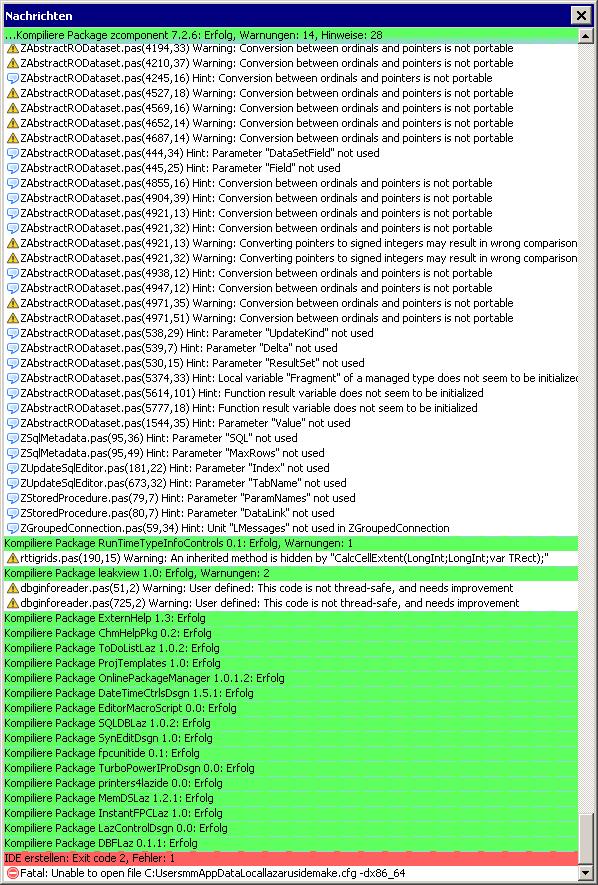Click the scrollbar down arrow

586,873
